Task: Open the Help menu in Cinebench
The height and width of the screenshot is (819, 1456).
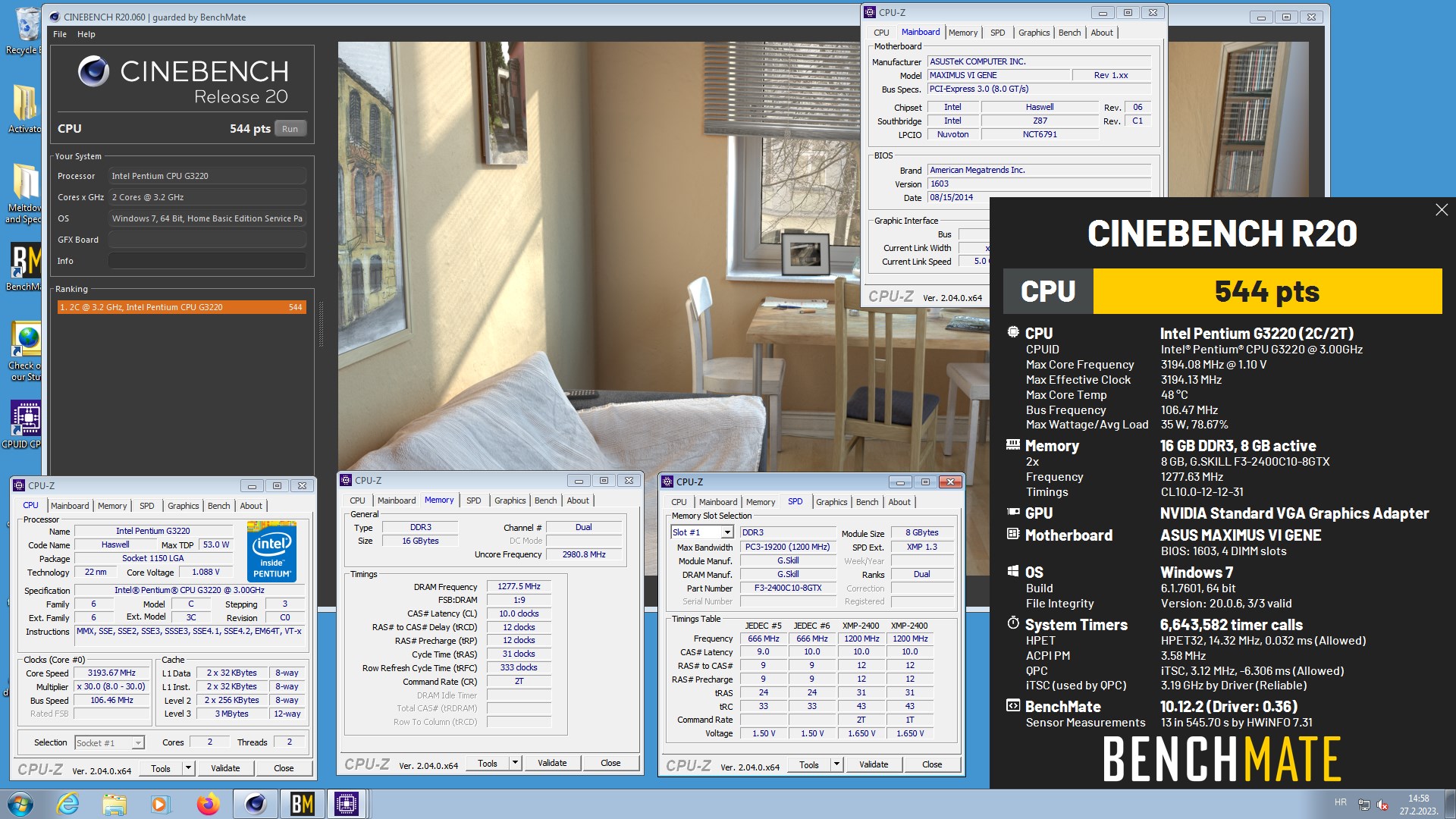Action: tap(86, 34)
